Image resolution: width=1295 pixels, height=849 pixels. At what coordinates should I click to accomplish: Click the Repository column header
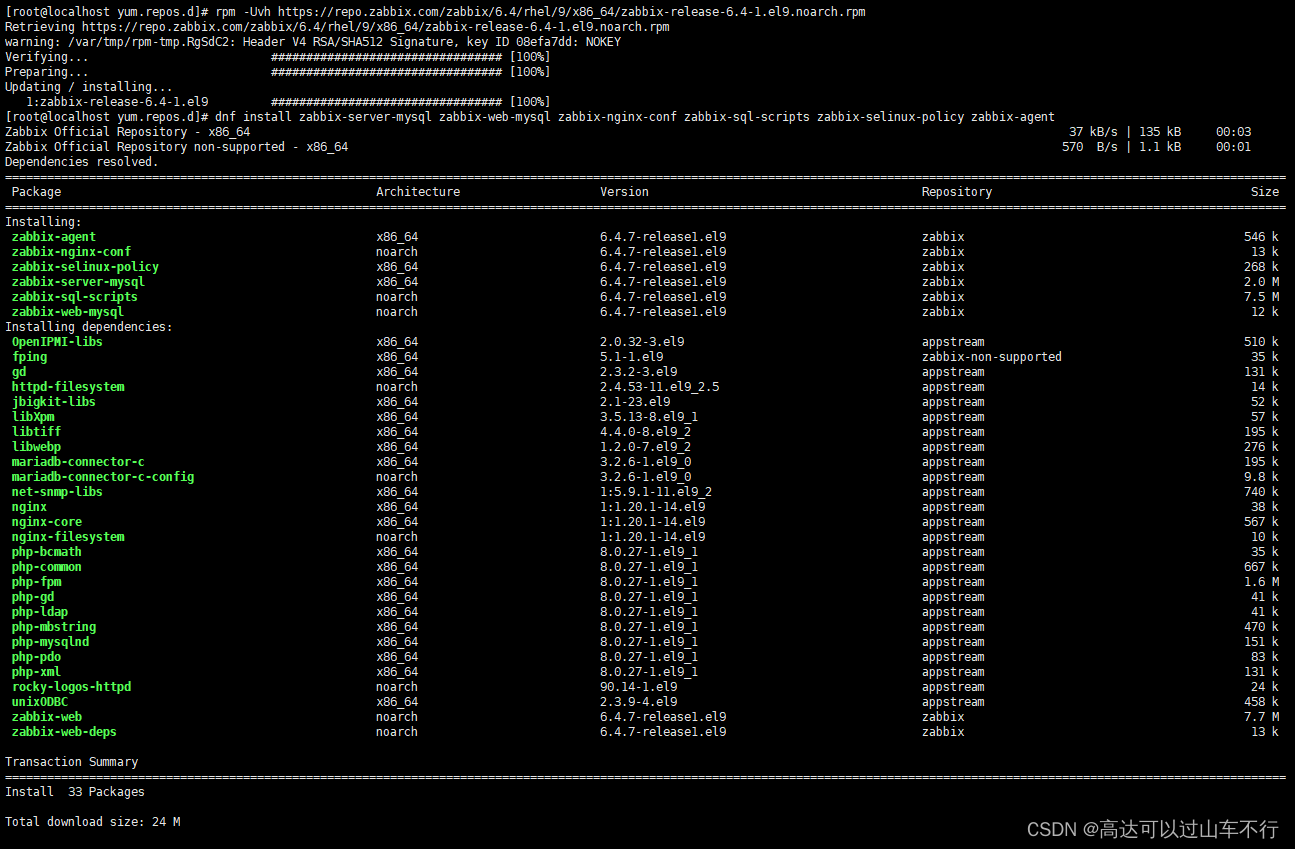coord(957,192)
